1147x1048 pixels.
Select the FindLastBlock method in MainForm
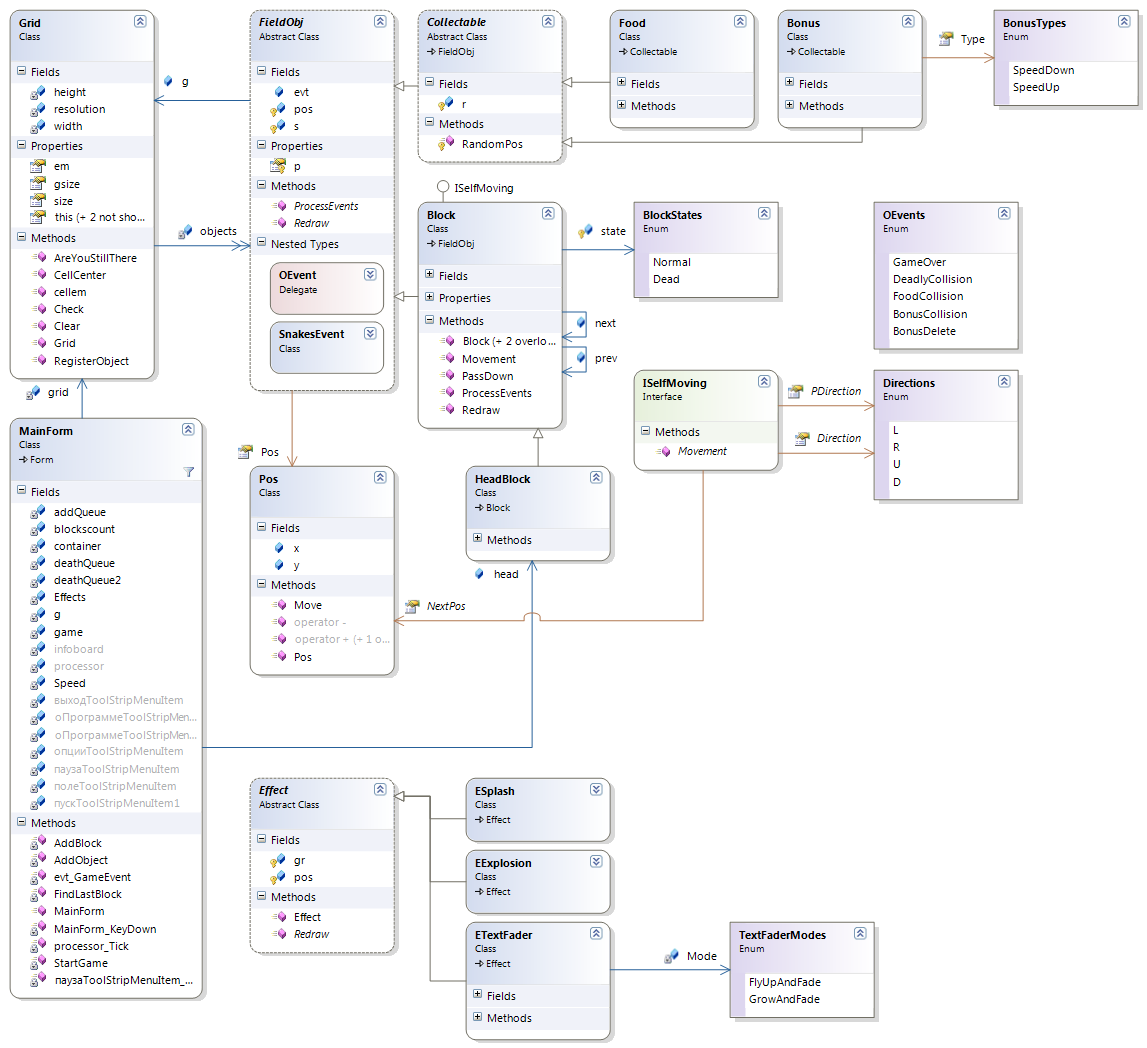coord(88,894)
